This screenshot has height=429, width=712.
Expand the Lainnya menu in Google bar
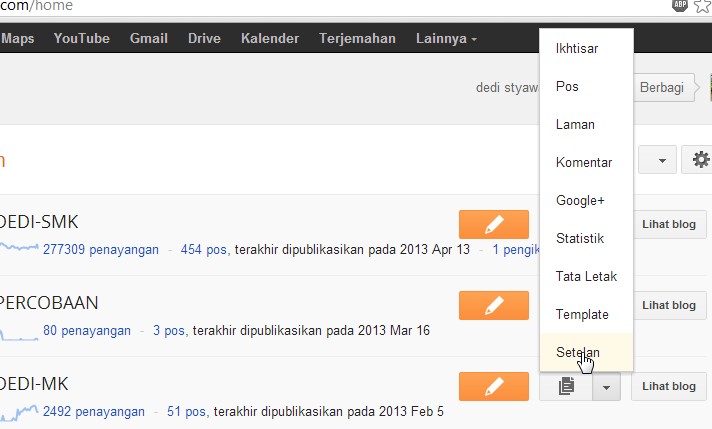(x=446, y=39)
